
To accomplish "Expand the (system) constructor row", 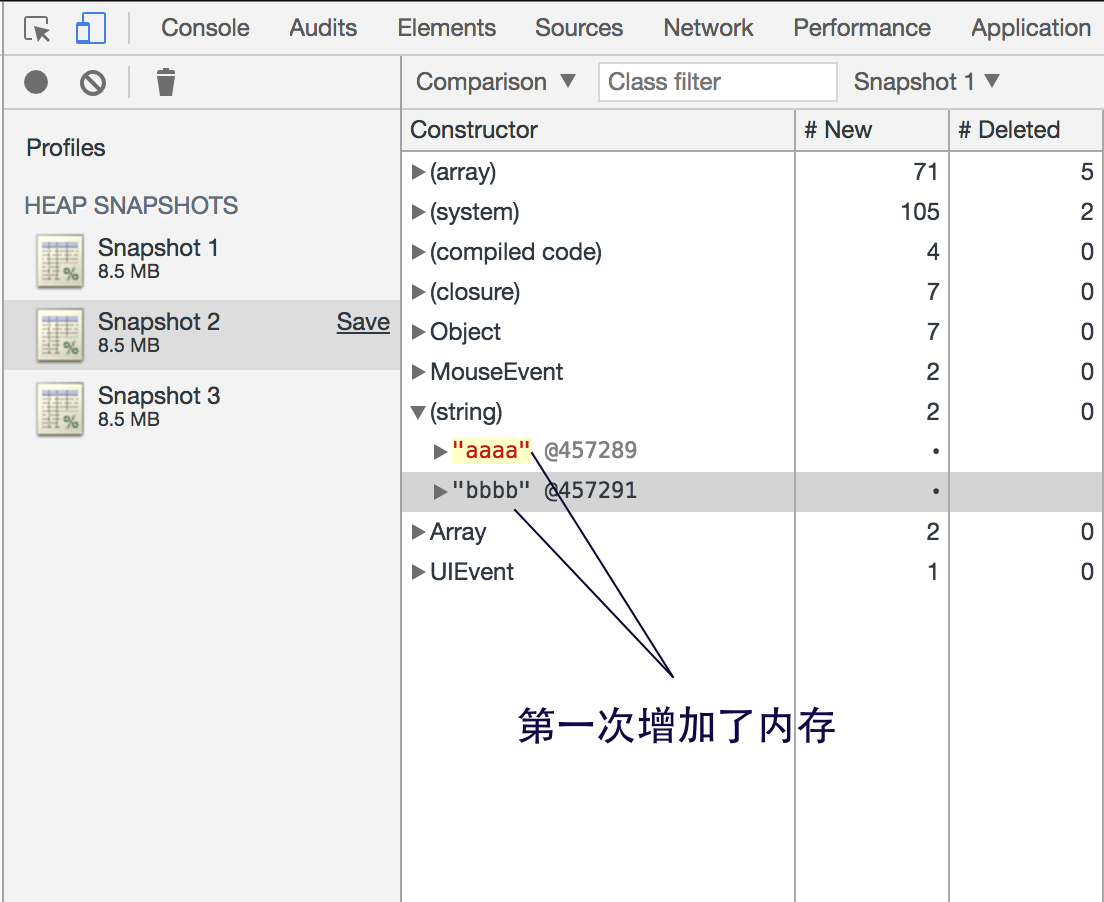I will pyautogui.click(x=418, y=212).
